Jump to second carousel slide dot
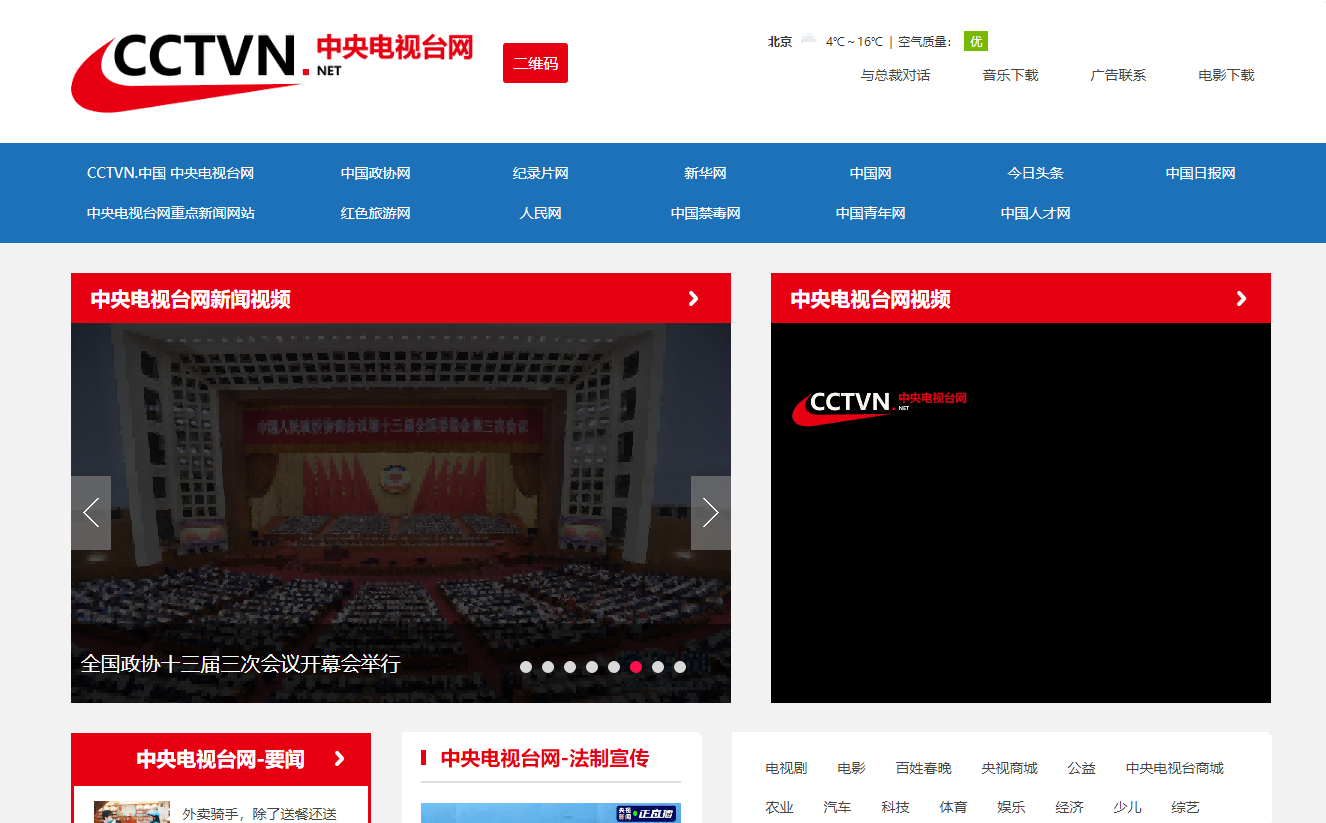The width and height of the screenshot is (1326, 823). coord(548,667)
